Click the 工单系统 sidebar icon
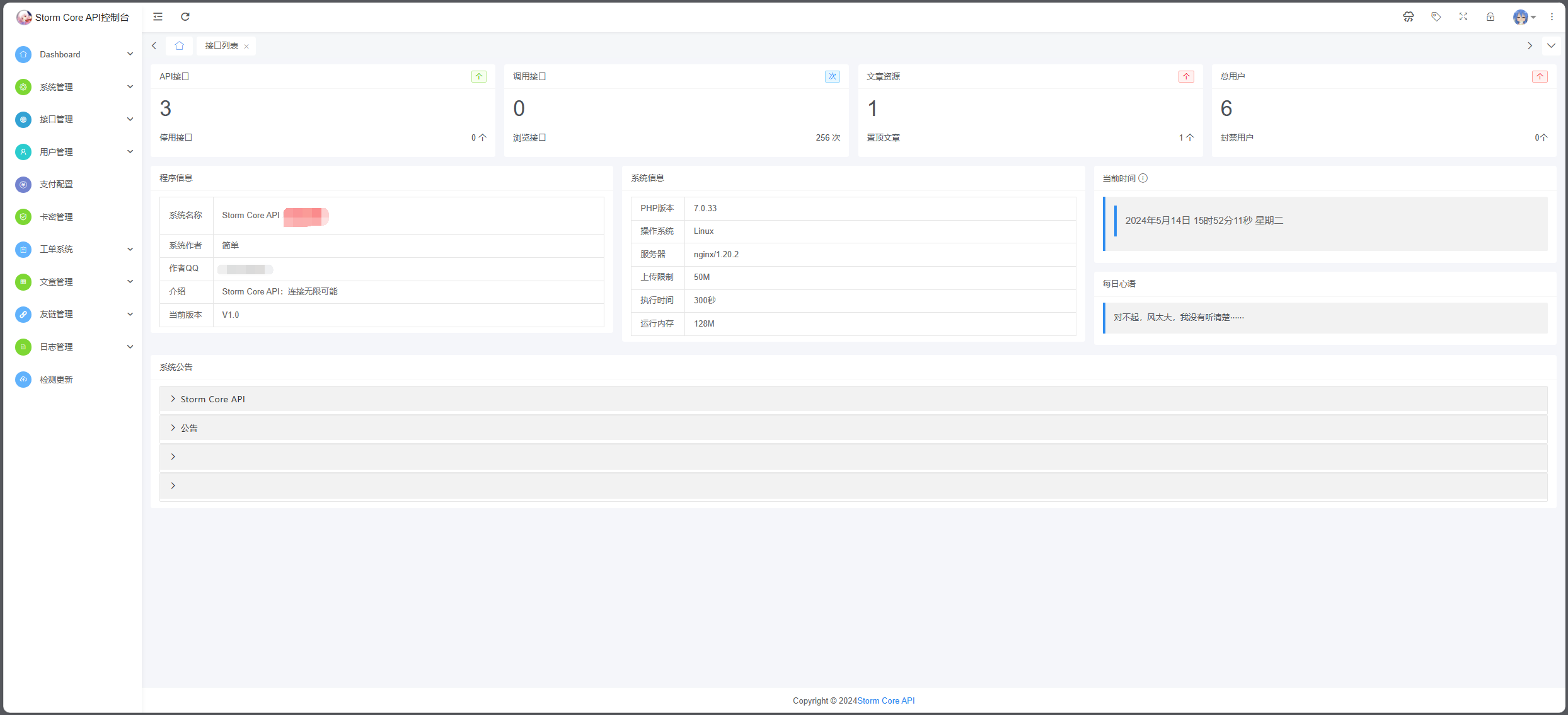Viewport: 1568px width, 715px height. [23, 249]
